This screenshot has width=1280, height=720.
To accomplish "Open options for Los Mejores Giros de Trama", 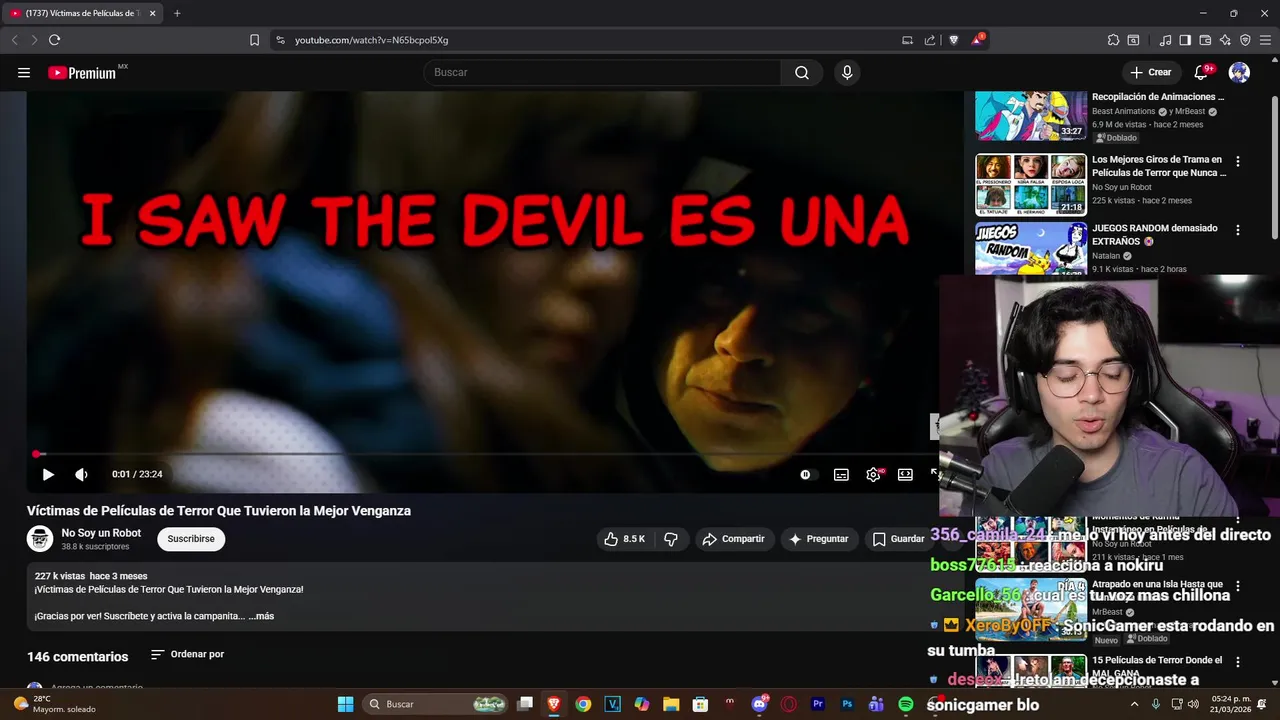I will (x=1238, y=161).
